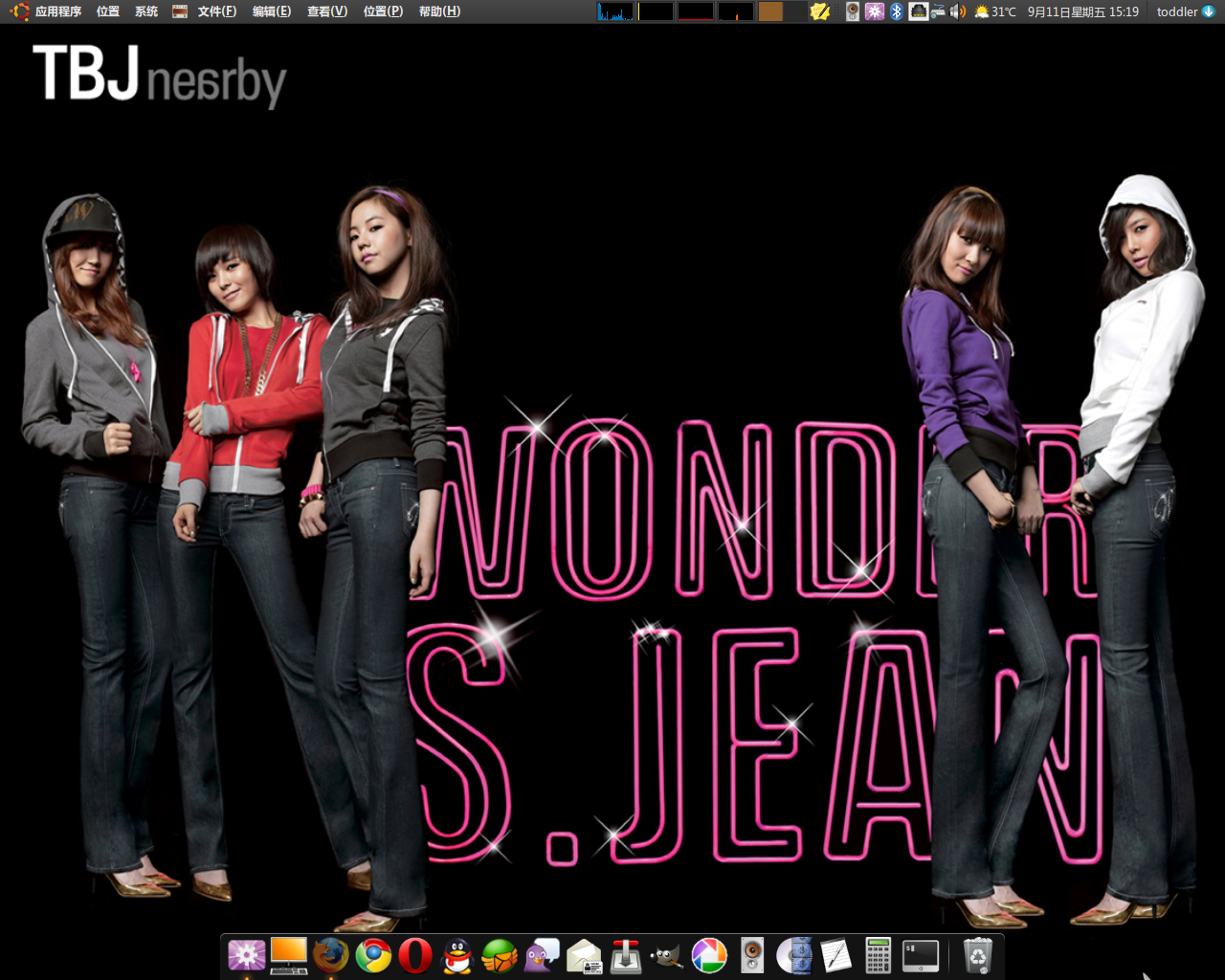Open the toddler user switcher menu
The height and width of the screenshot is (980, 1225).
coord(1186,11)
